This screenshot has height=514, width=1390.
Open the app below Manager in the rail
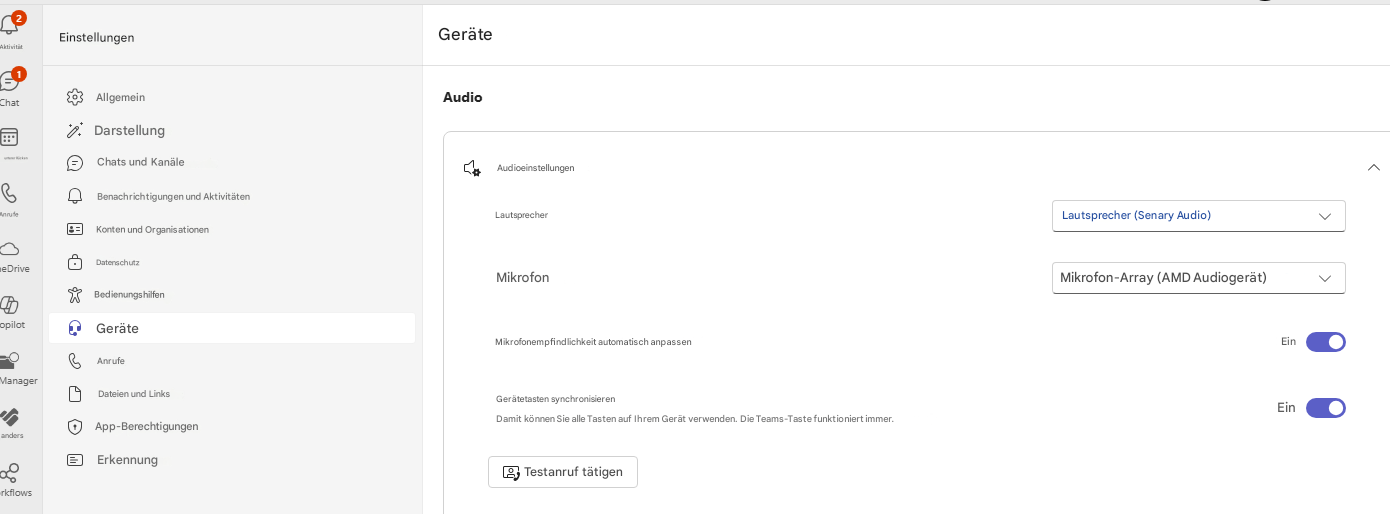point(9,416)
